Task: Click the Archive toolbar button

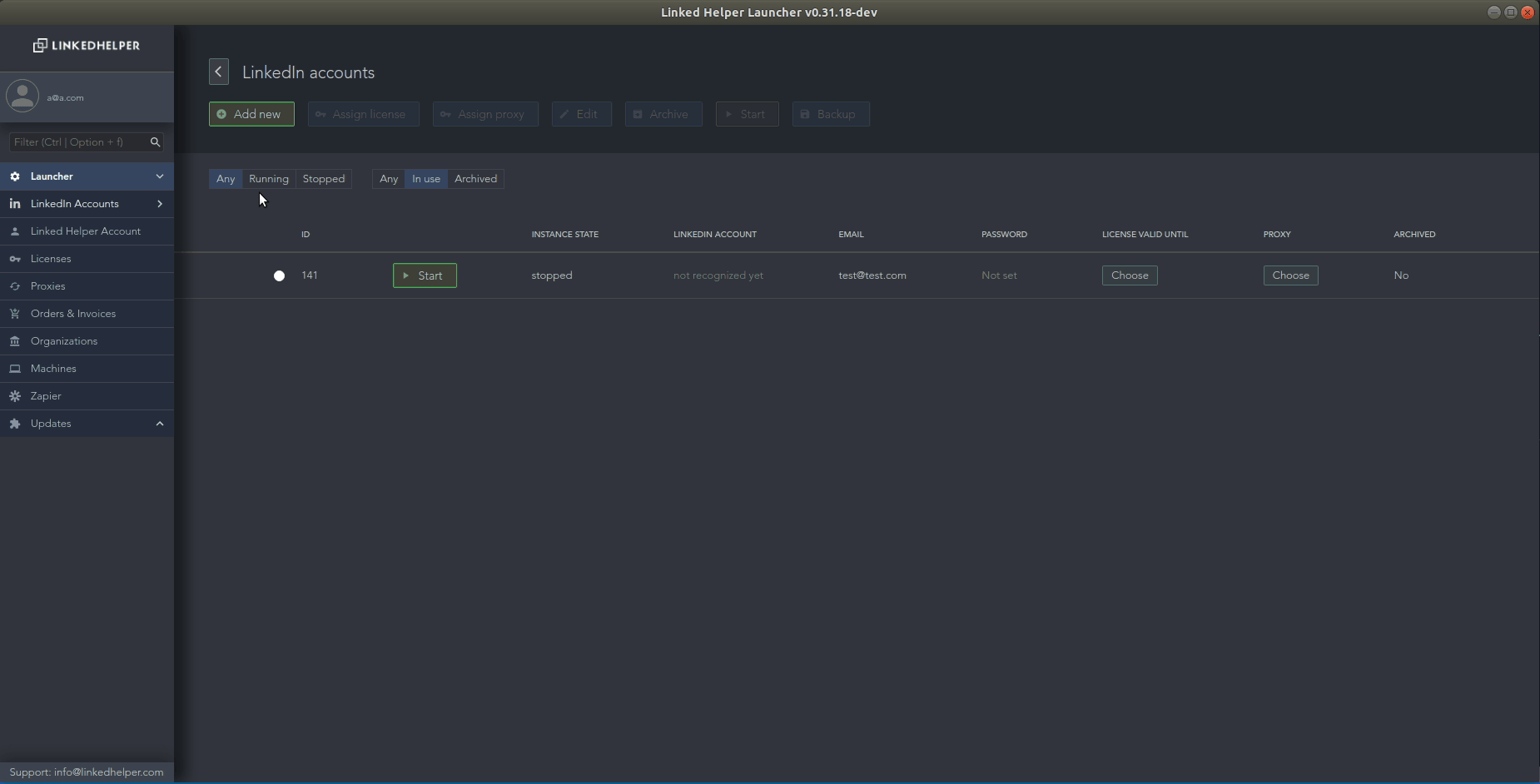Action: 663,114
